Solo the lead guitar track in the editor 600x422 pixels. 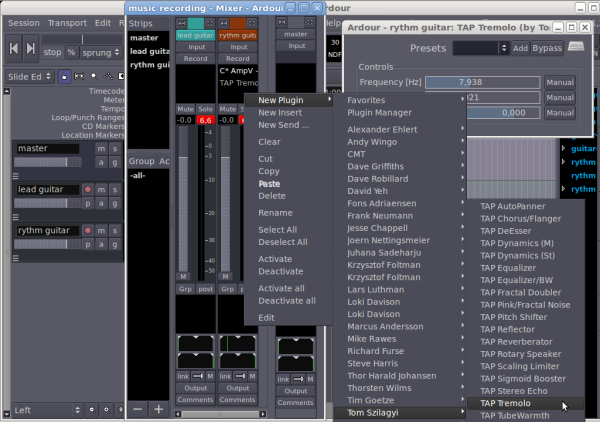point(115,189)
